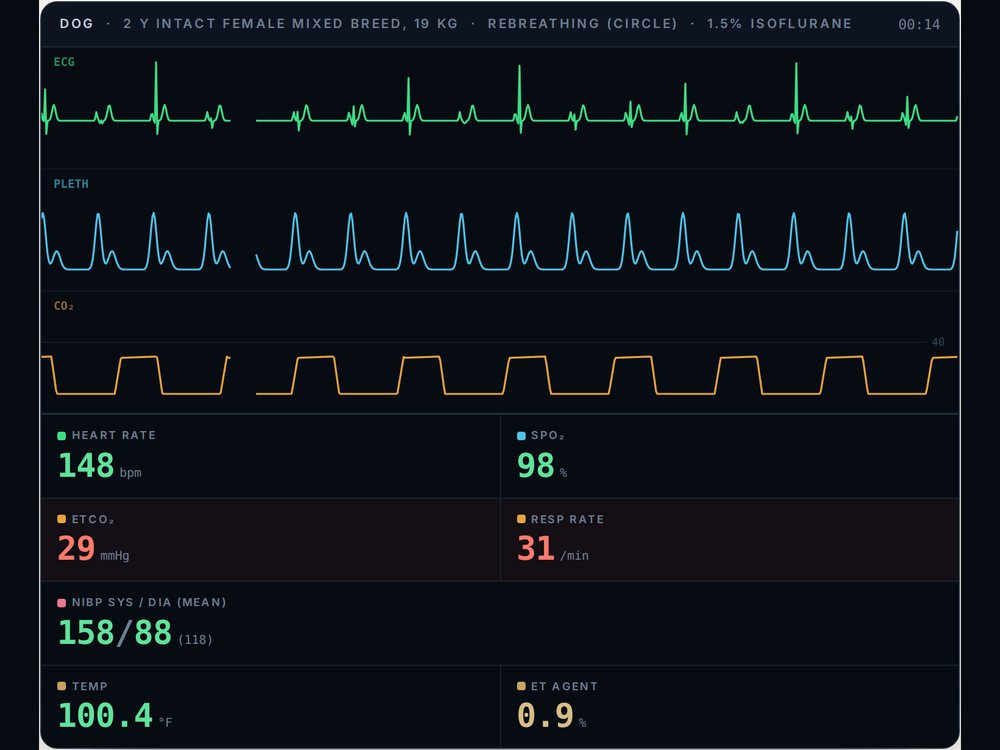Click the ETCO₂ label
Viewport: 1000px width, 750px height.
coord(93,519)
